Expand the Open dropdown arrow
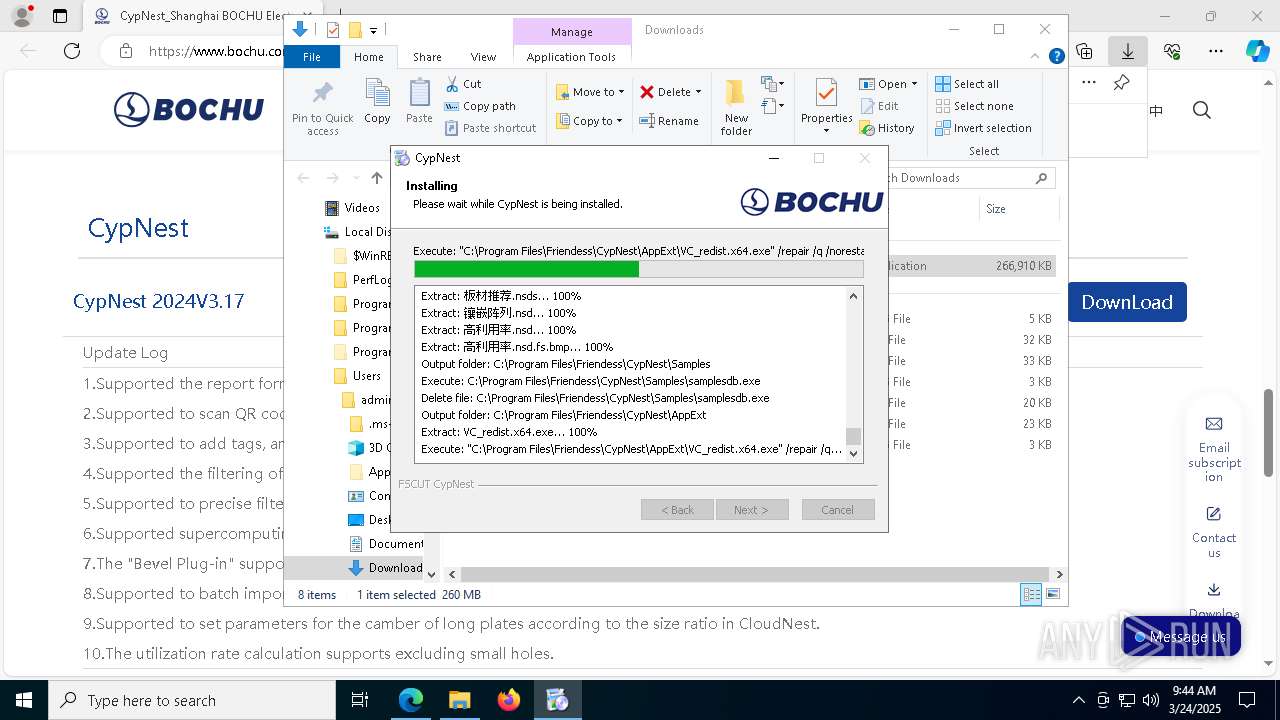1280x720 pixels. (914, 84)
